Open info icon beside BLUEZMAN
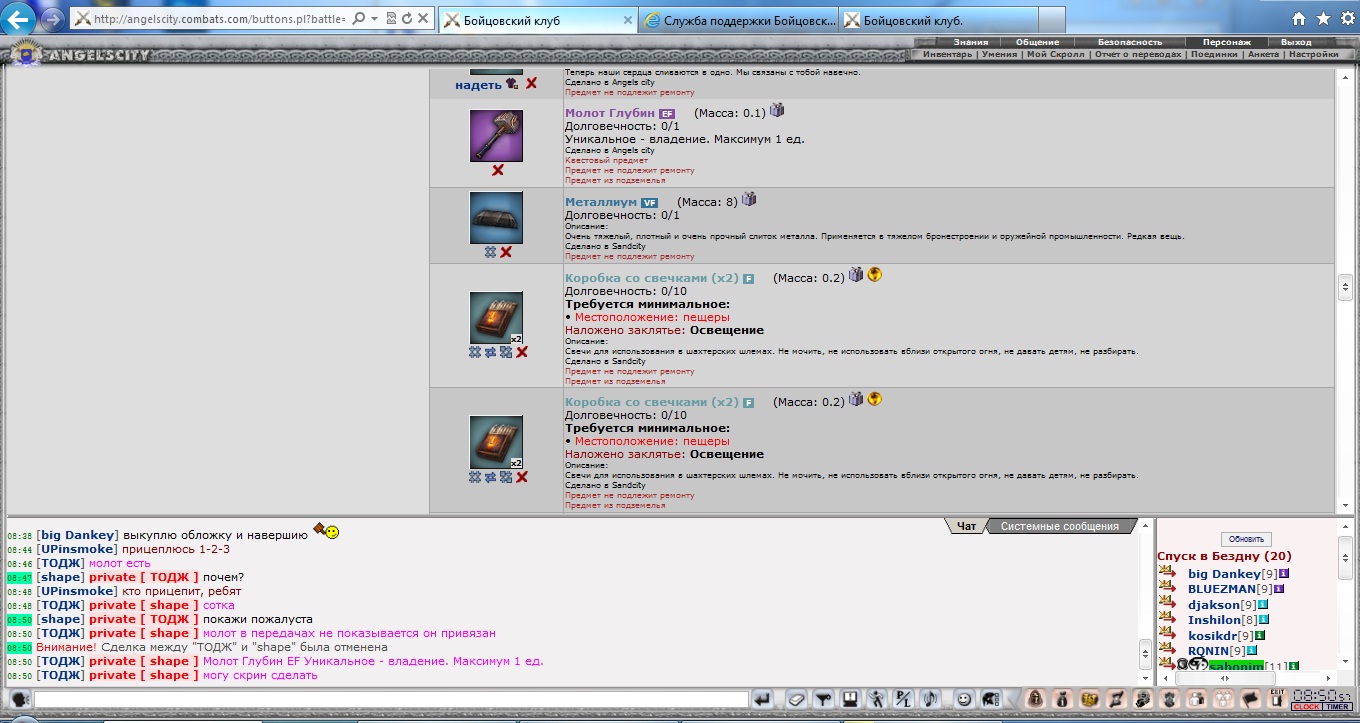 [1279, 589]
